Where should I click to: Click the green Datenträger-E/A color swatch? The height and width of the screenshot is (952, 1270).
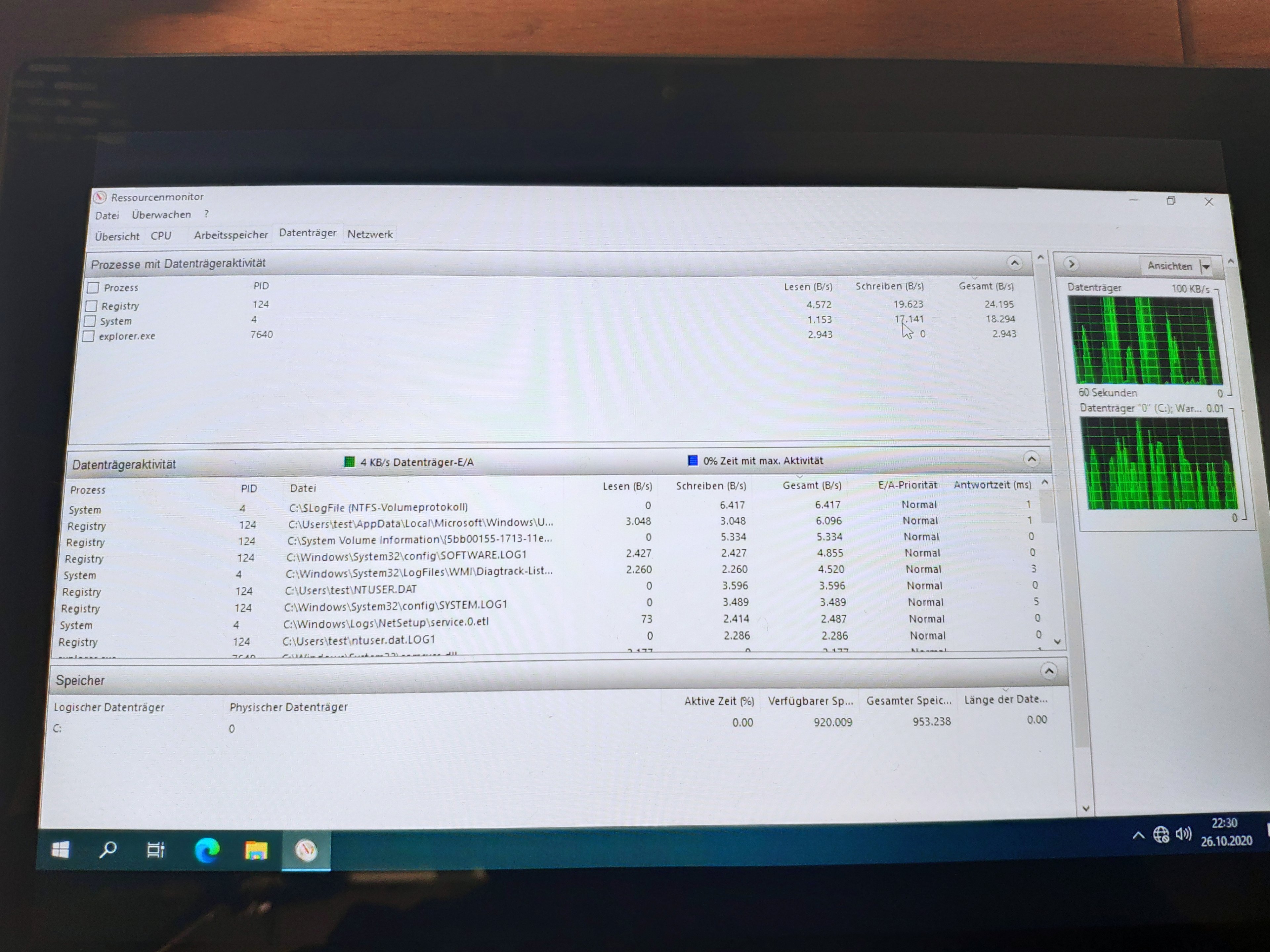pyautogui.click(x=349, y=462)
